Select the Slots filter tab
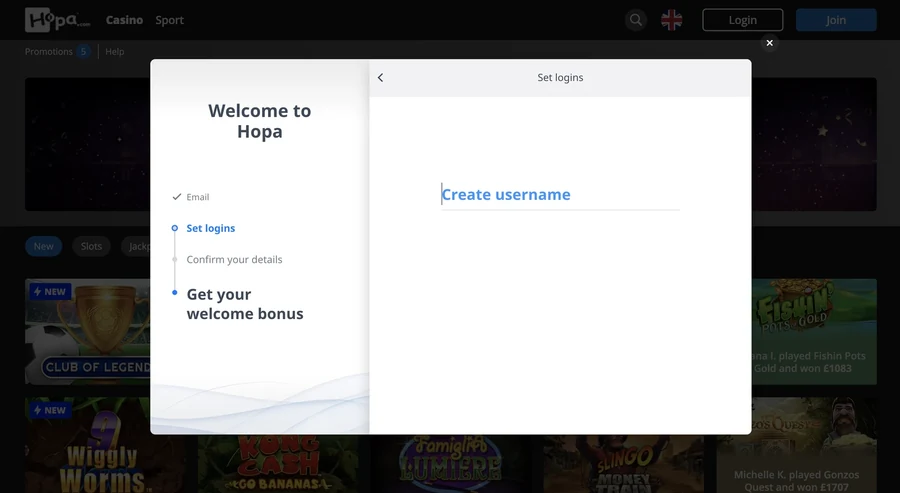This screenshot has height=493, width=900. click(91, 246)
